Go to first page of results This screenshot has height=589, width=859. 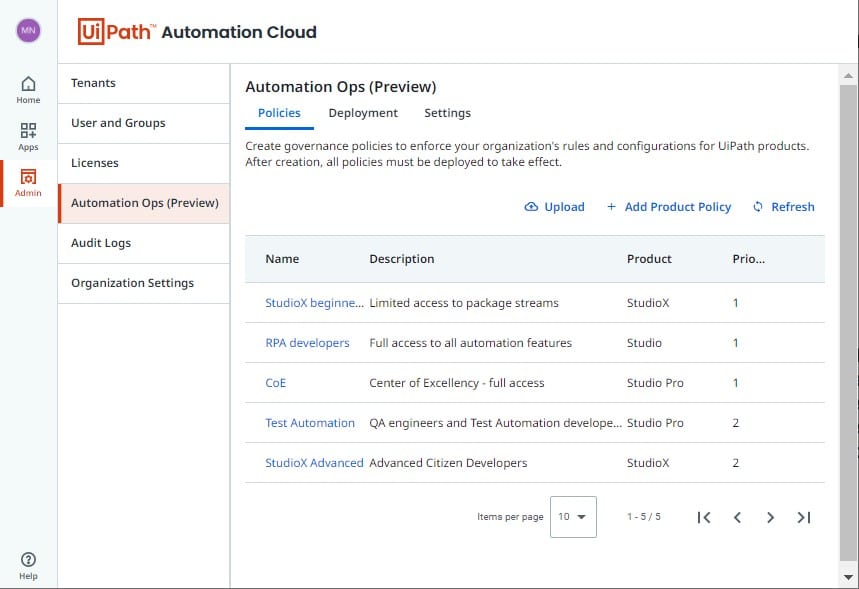point(704,517)
